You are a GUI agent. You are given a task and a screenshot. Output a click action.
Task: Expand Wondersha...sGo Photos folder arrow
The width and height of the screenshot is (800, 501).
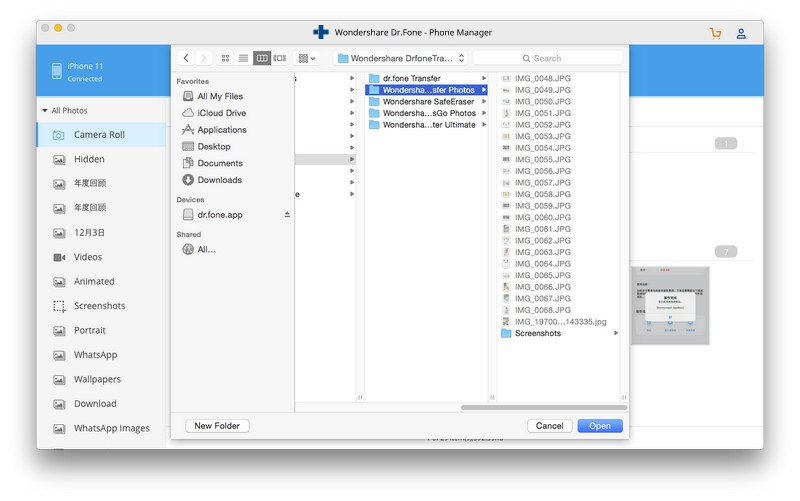[x=484, y=113]
